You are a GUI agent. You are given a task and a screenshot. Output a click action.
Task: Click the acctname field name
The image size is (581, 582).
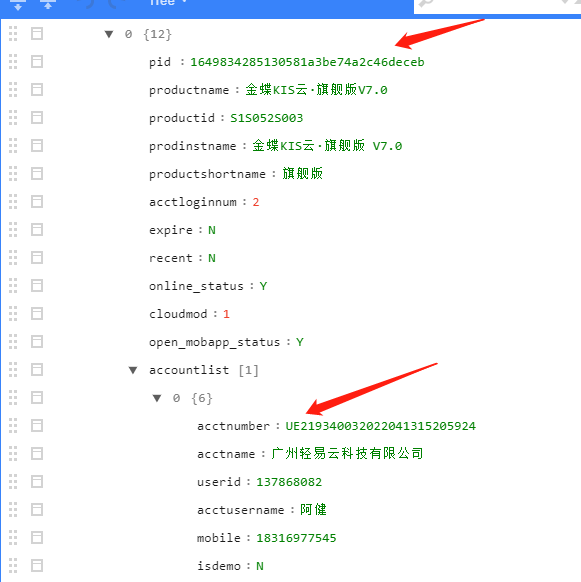[x=226, y=454]
